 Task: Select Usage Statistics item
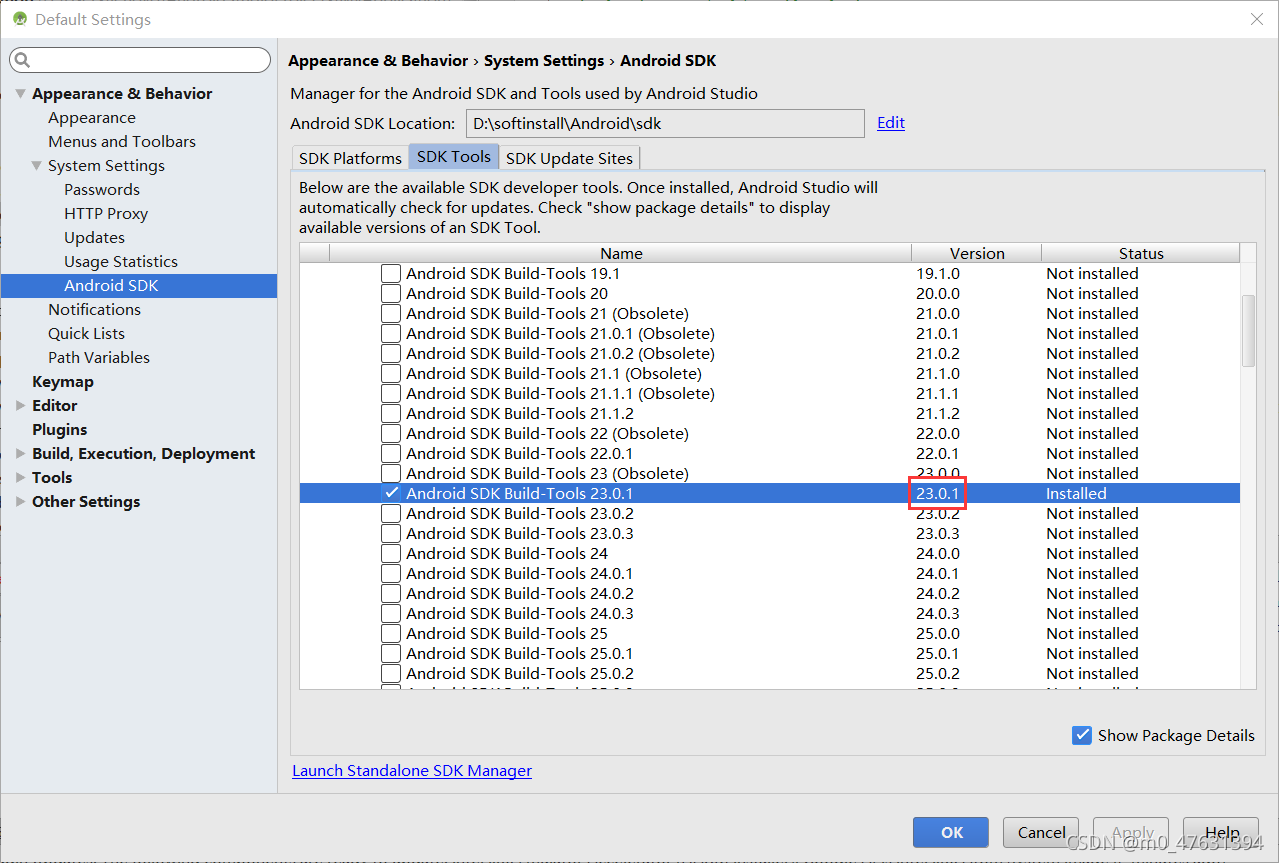point(121,261)
